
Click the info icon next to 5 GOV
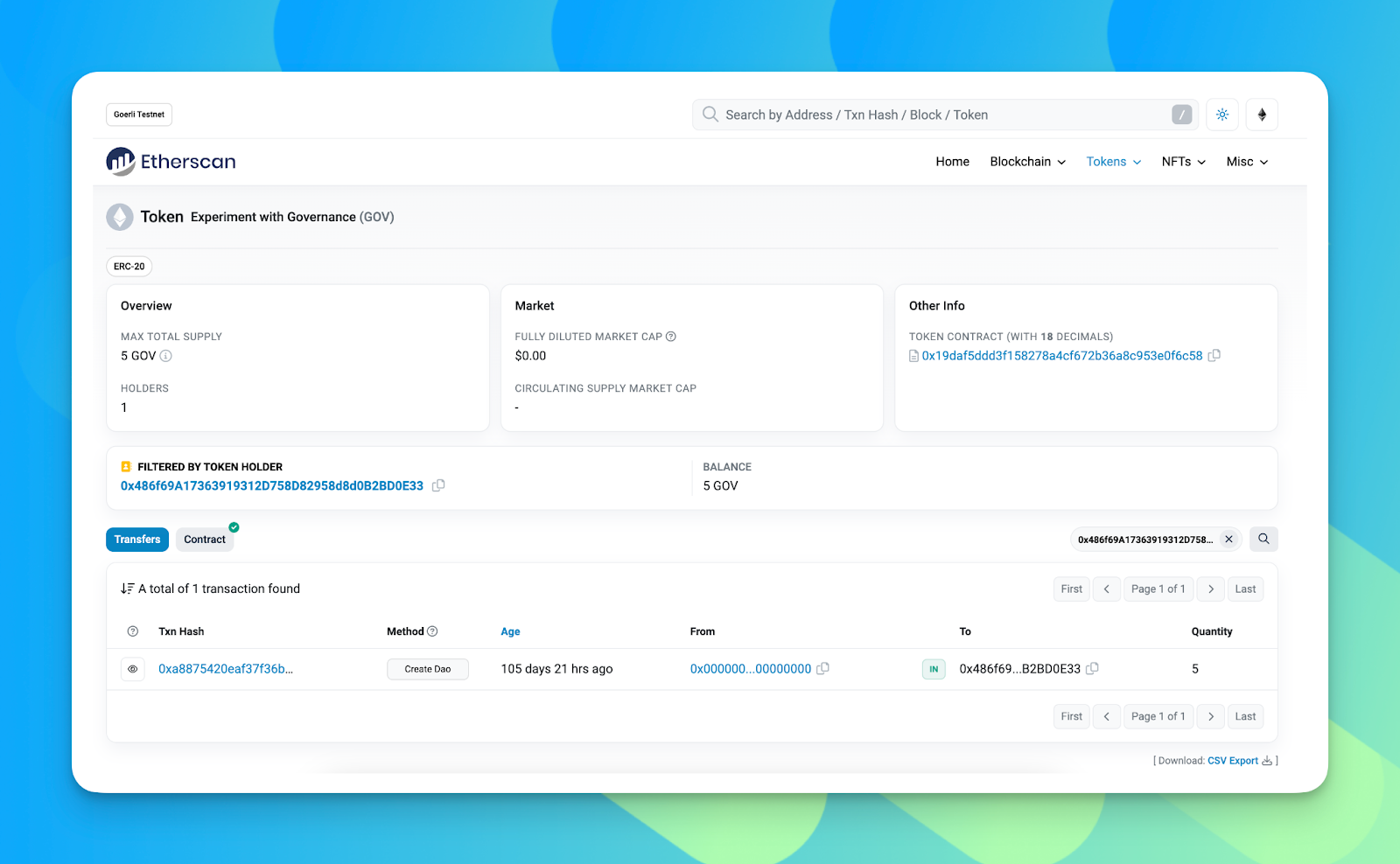(166, 356)
